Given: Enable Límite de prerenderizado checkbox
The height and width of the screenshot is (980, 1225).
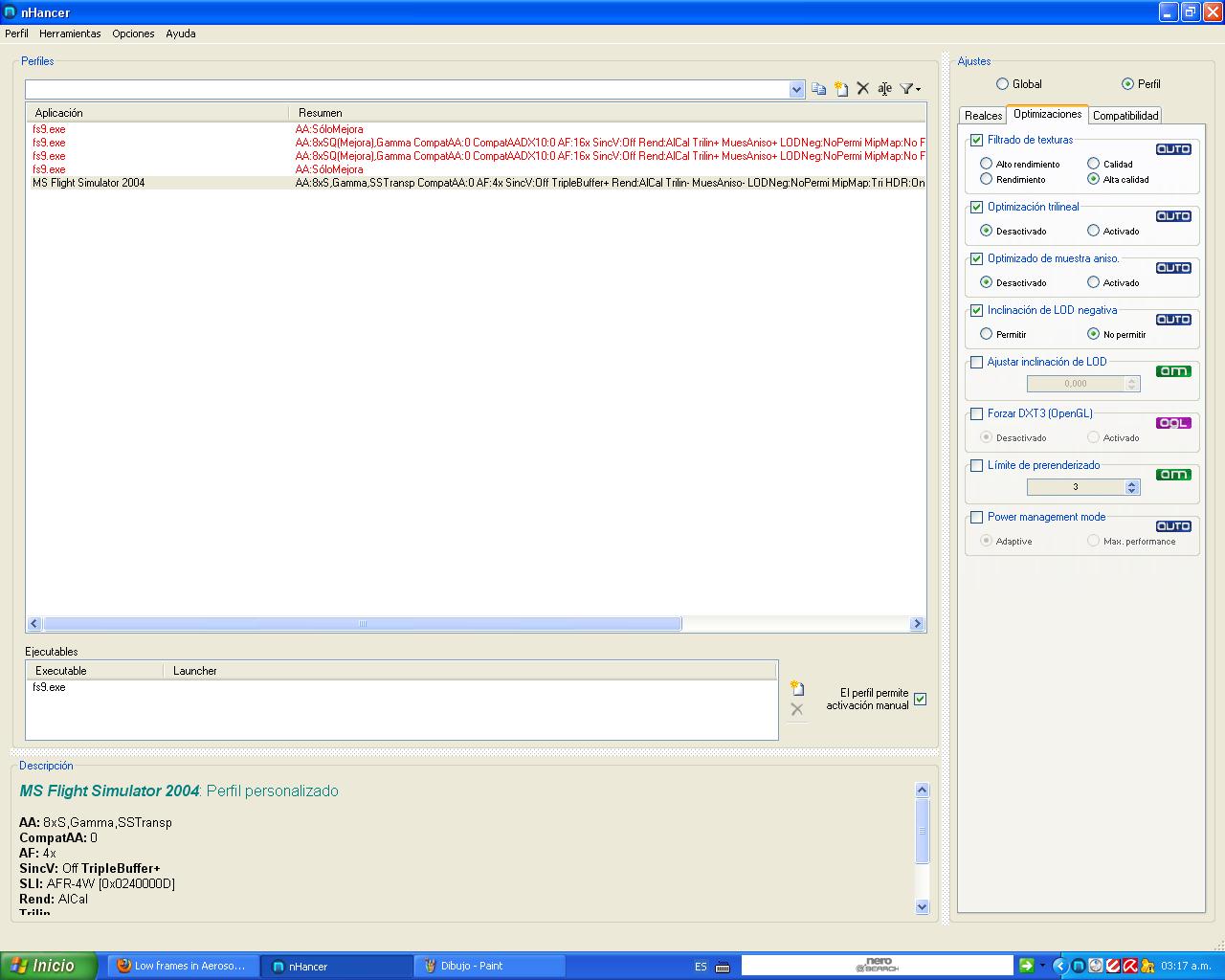Looking at the screenshot, I should [977, 465].
